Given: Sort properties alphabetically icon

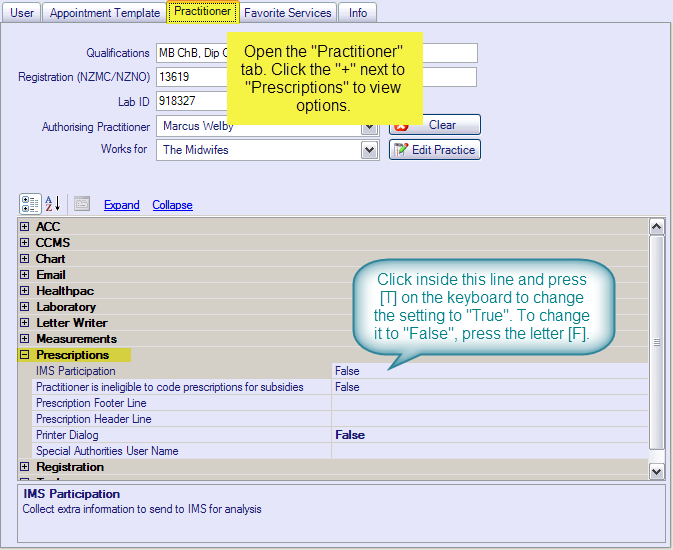Looking at the screenshot, I should pyautogui.click(x=53, y=204).
